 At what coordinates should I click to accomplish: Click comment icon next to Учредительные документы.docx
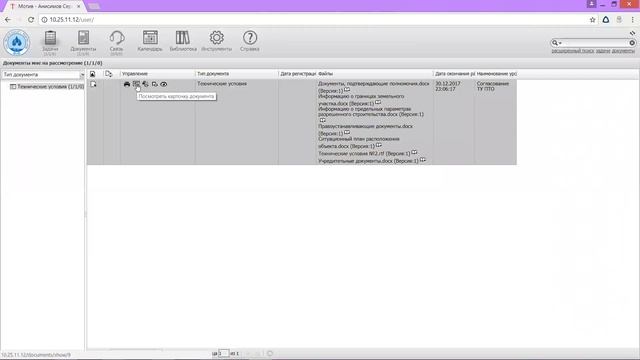pos(423,160)
